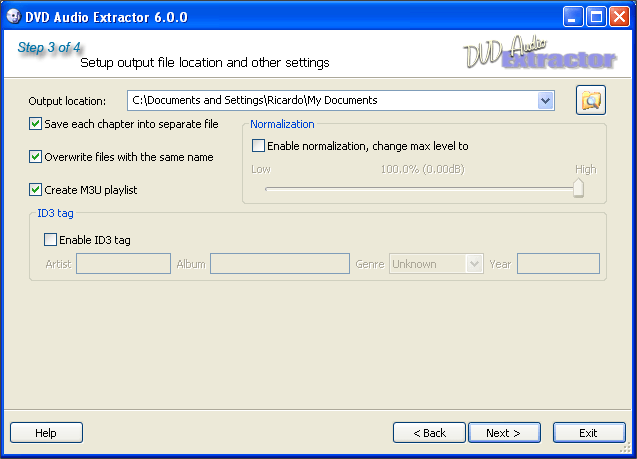637x459 pixels.
Task: Click the Help button
Action: (46, 433)
